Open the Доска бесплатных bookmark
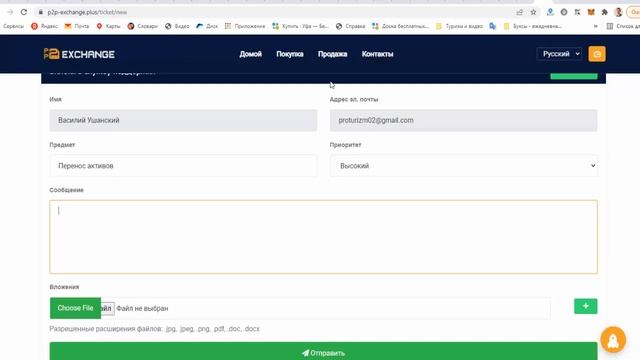The image size is (640, 360). 400,26
